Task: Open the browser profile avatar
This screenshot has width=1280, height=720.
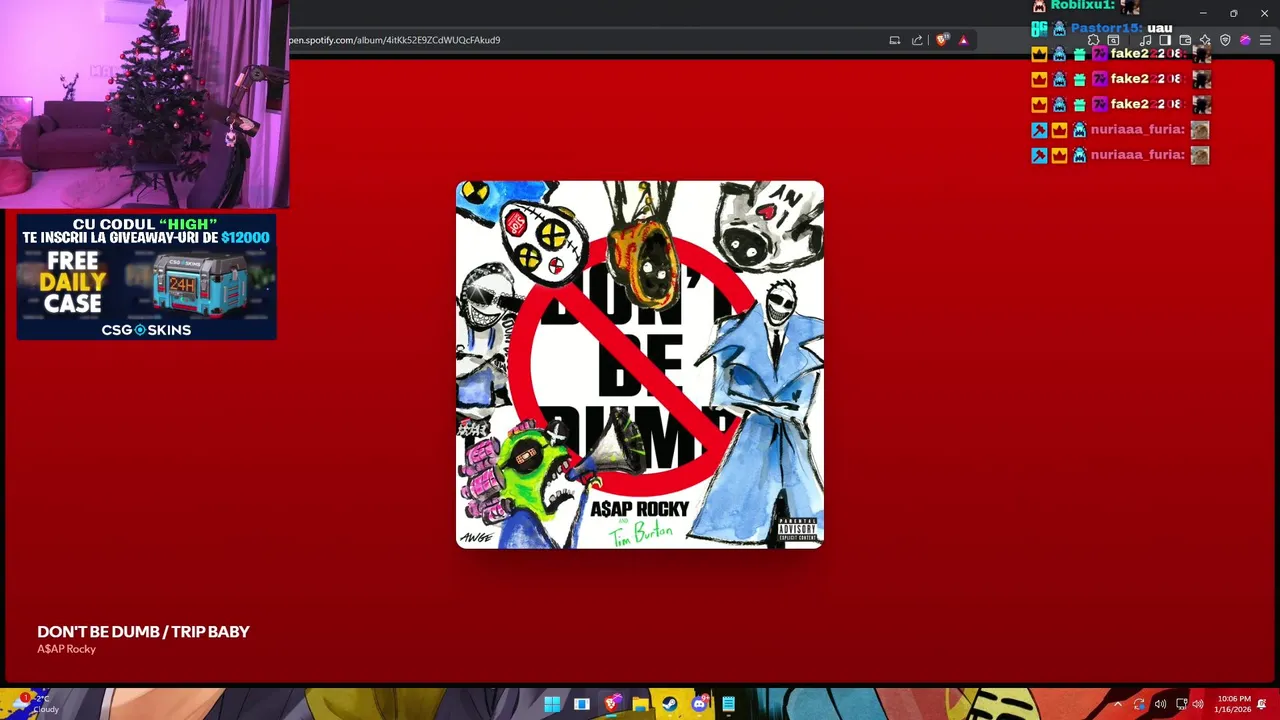Action: tap(1245, 40)
